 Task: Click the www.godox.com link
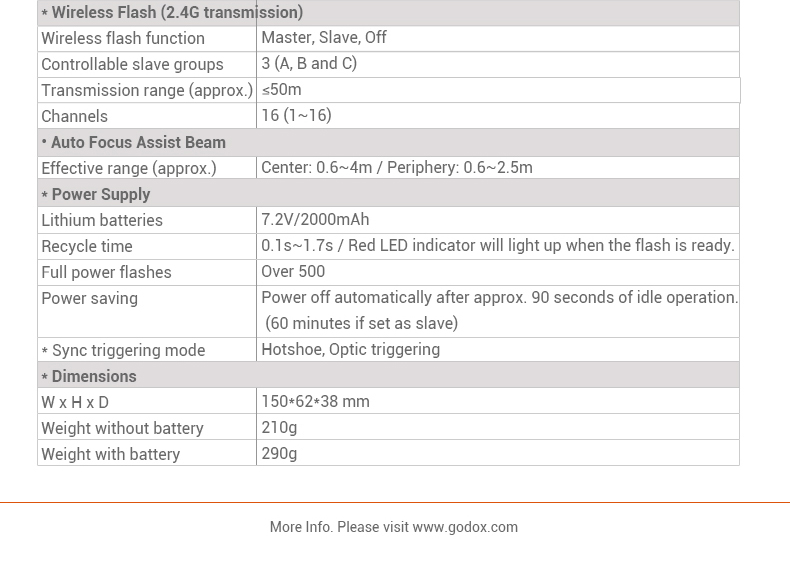[465, 527]
